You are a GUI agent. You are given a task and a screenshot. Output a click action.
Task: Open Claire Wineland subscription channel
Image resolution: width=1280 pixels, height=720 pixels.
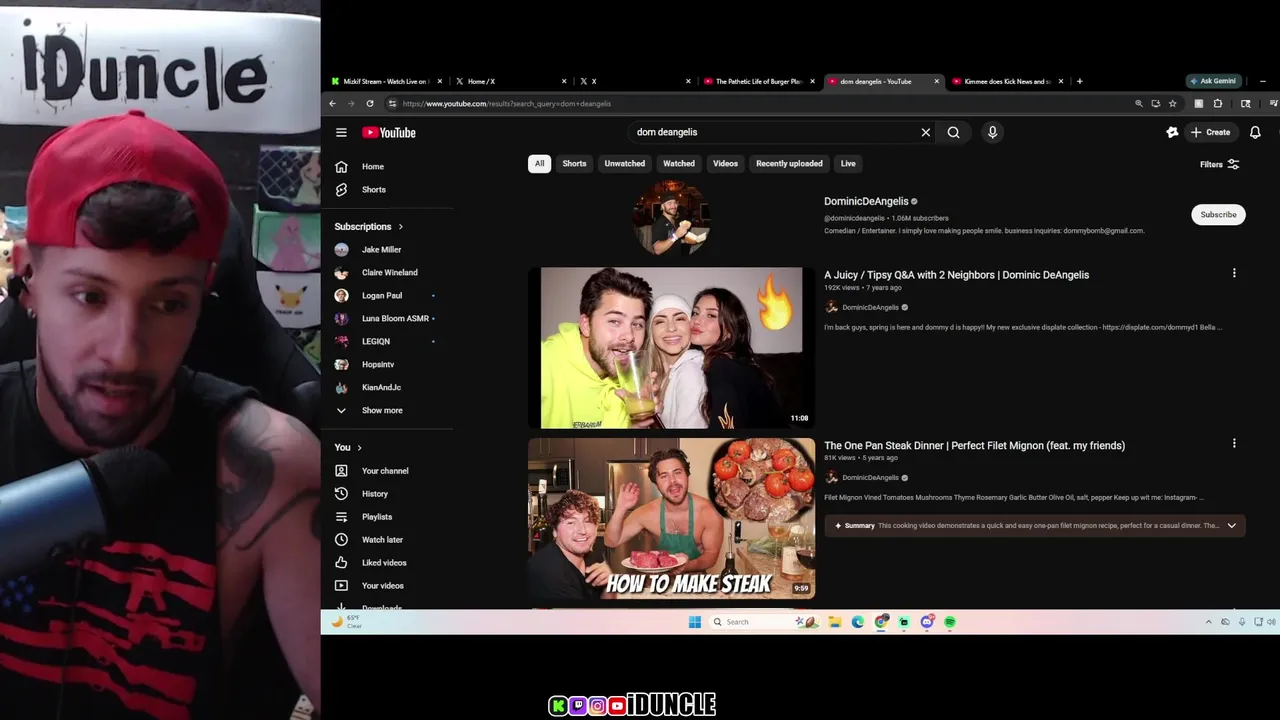(388, 273)
